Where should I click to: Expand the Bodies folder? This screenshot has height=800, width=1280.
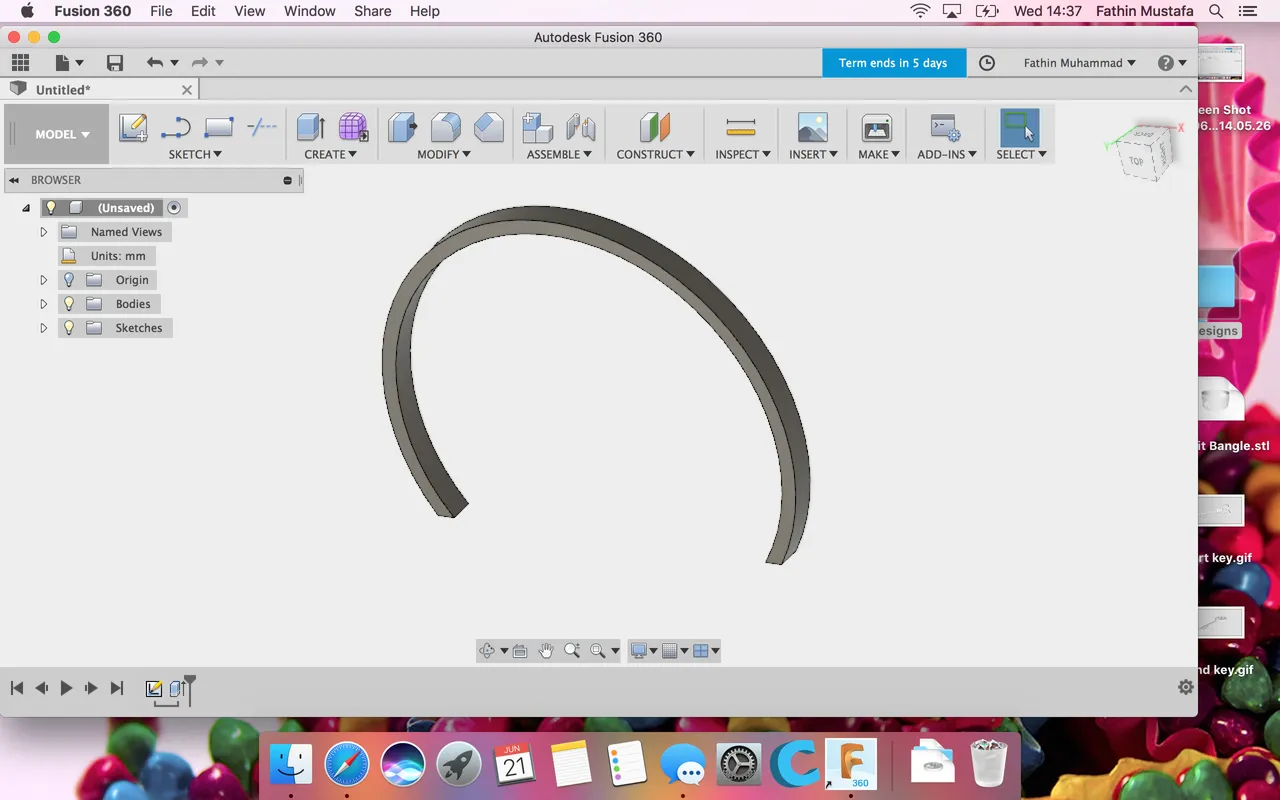(x=43, y=304)
